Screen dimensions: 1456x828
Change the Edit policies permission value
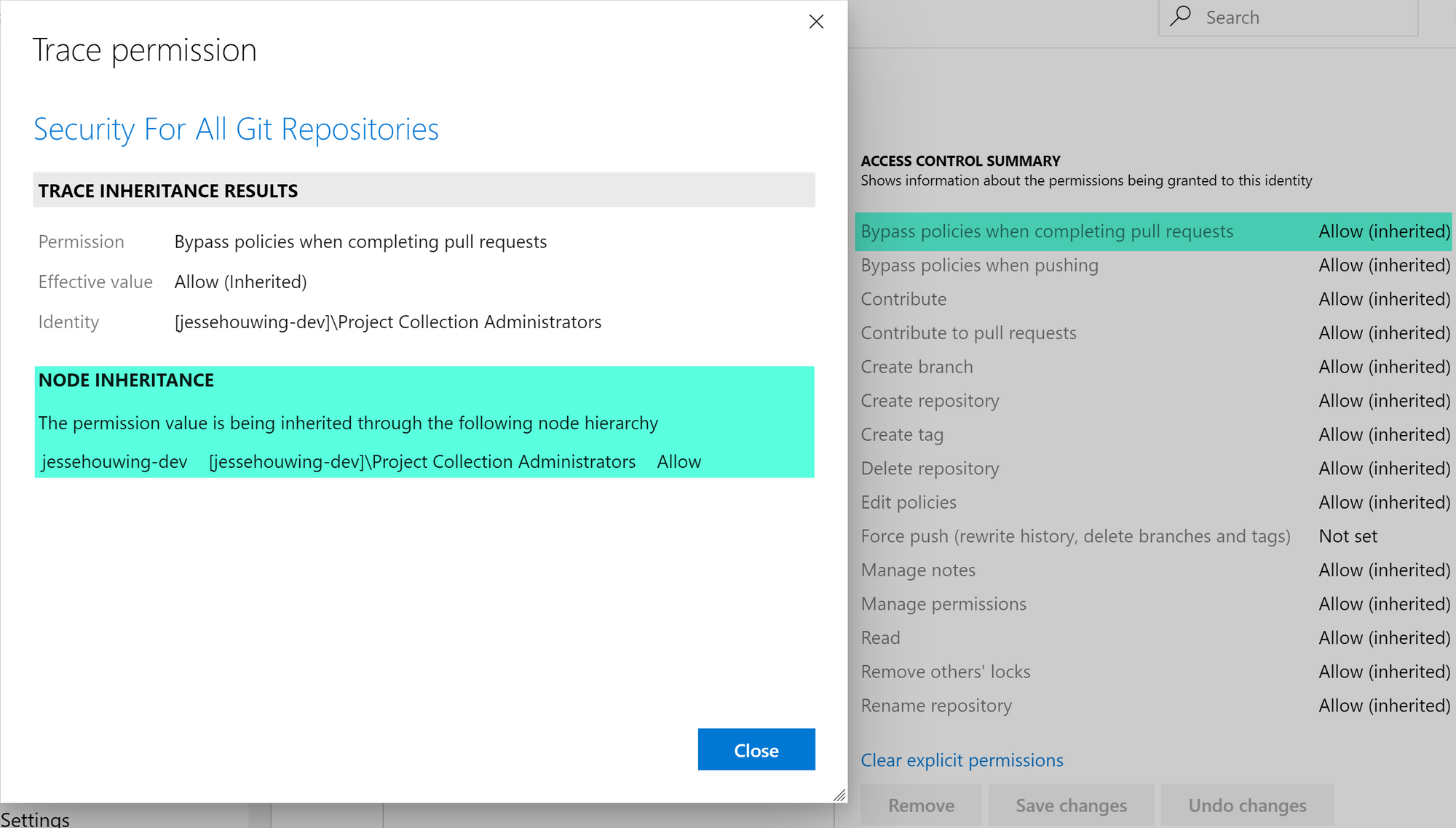click(x=1384, y=503)
